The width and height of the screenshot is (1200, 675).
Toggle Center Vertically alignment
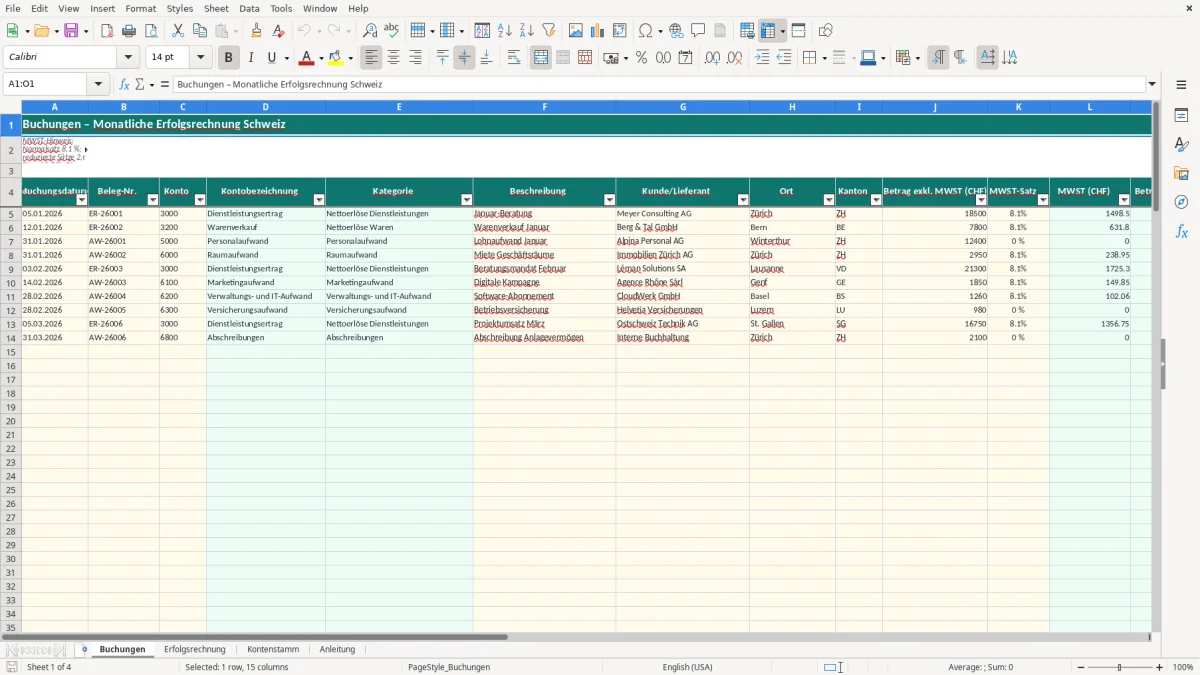[x=464, y=58]
